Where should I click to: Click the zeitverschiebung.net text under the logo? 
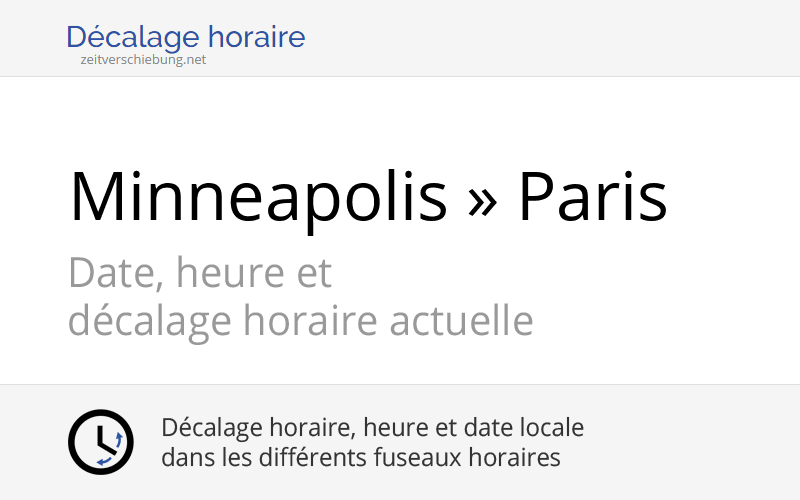[x=143, y=59]
